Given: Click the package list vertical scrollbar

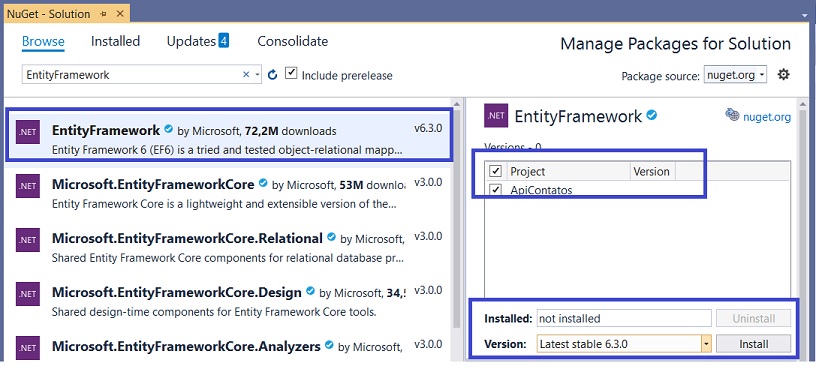Looking at the screenshot, I should pos(456,219).
